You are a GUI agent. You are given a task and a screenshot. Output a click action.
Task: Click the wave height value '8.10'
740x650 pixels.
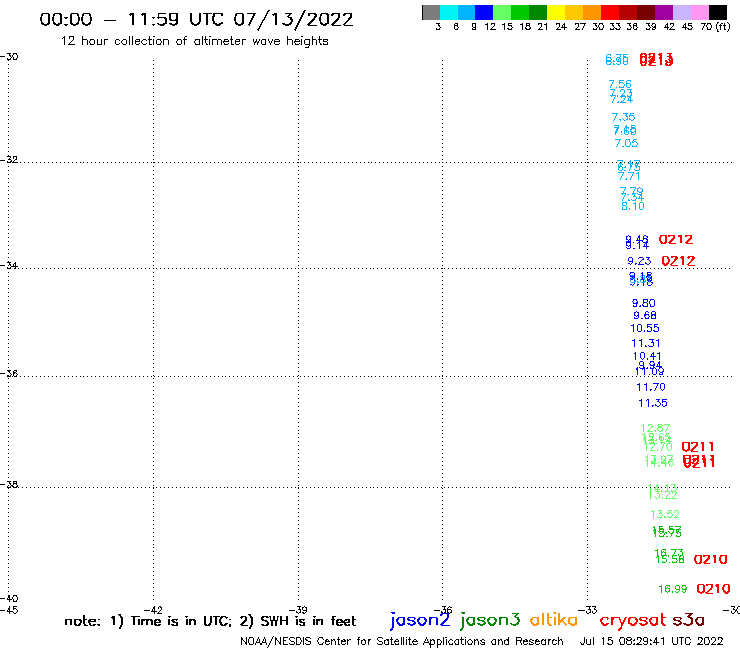(633, 206)
